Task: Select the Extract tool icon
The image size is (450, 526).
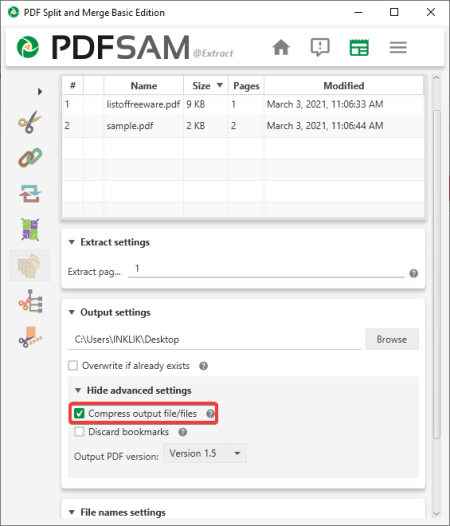Action: (30, 265)
